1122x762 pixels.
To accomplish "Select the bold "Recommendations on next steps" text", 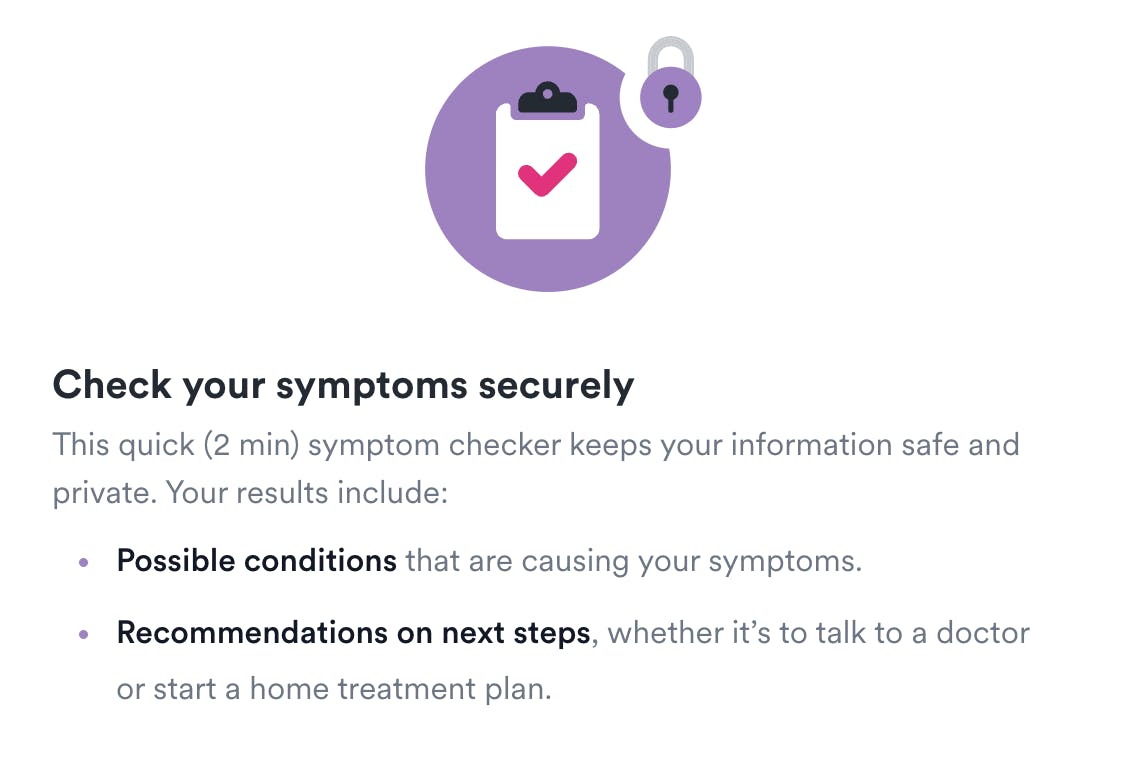I will pos(353,633).
